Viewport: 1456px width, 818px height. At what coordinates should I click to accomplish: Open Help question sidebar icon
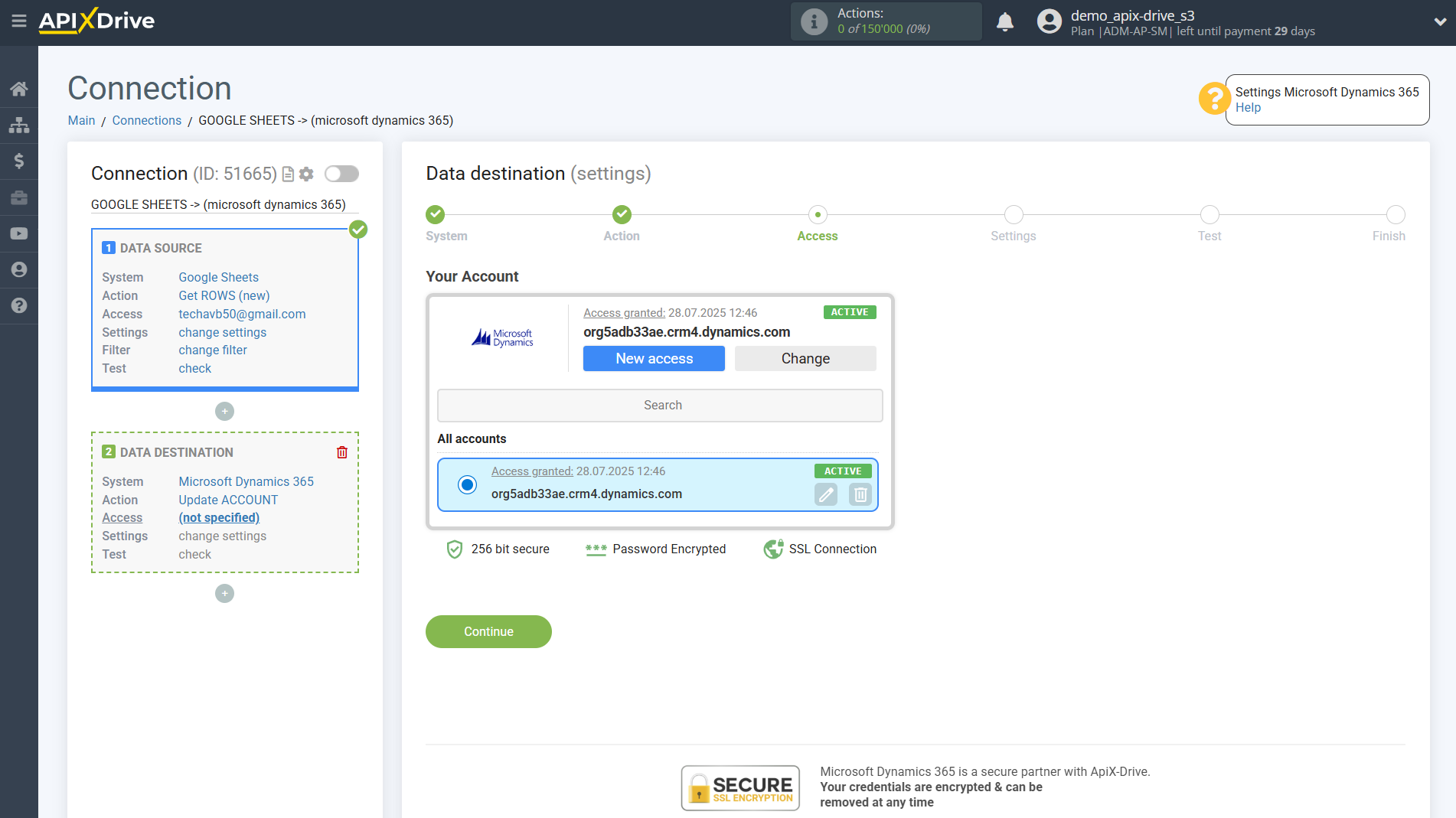[x=19, y=305]
